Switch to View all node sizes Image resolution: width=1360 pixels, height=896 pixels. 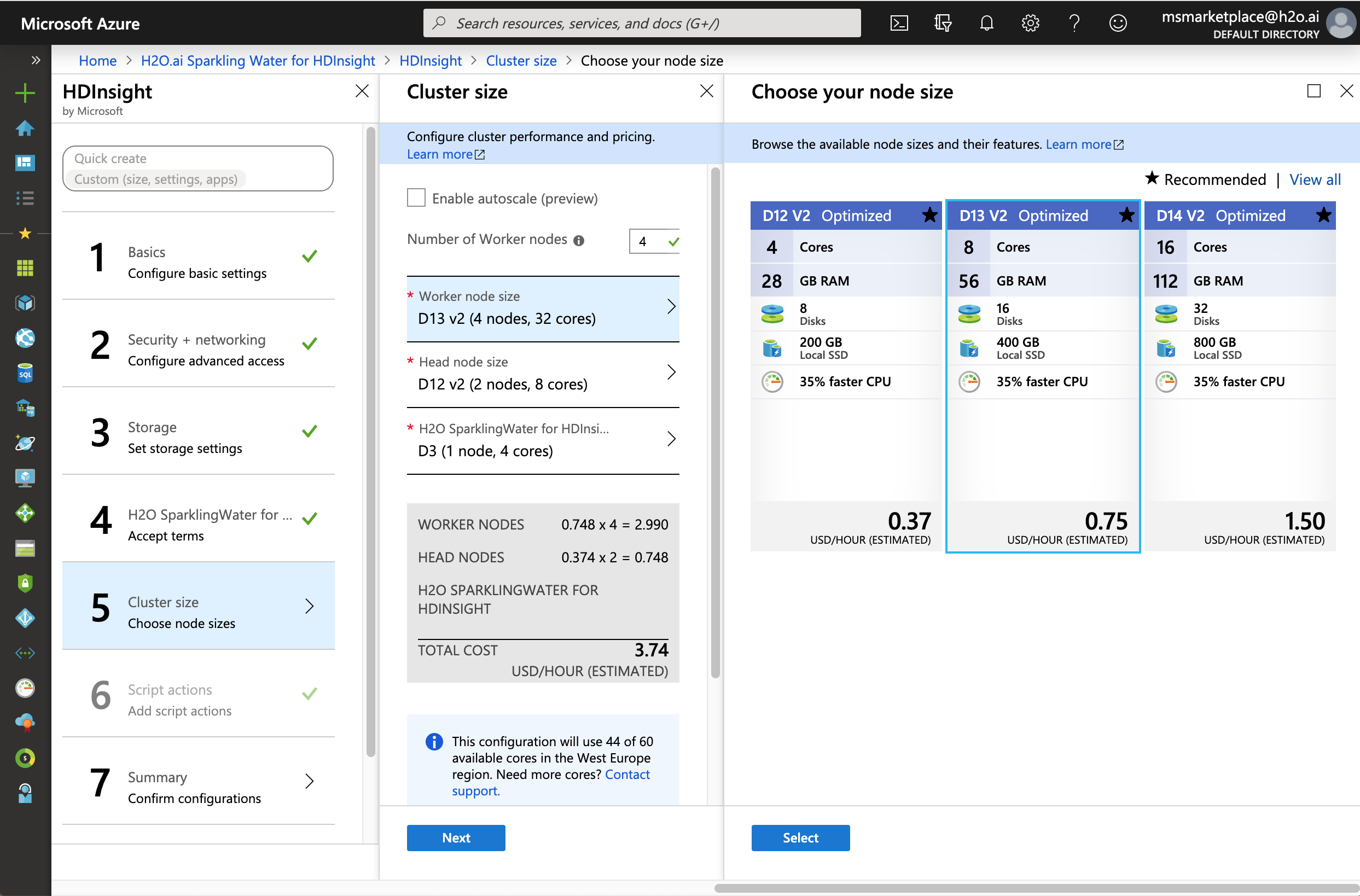[x=1315, y=179]
